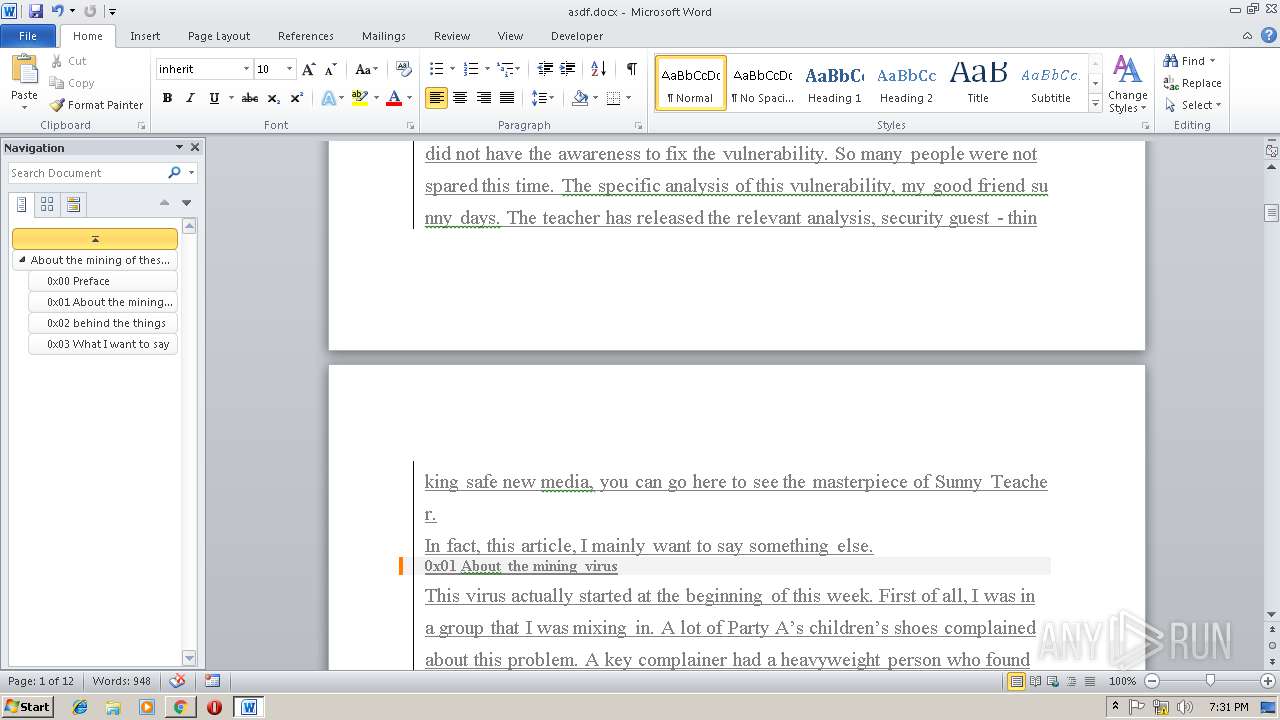Toggle Strikethrough formatting
The height and width of the screenshot is (720, 1280).
tap(250, 98)
